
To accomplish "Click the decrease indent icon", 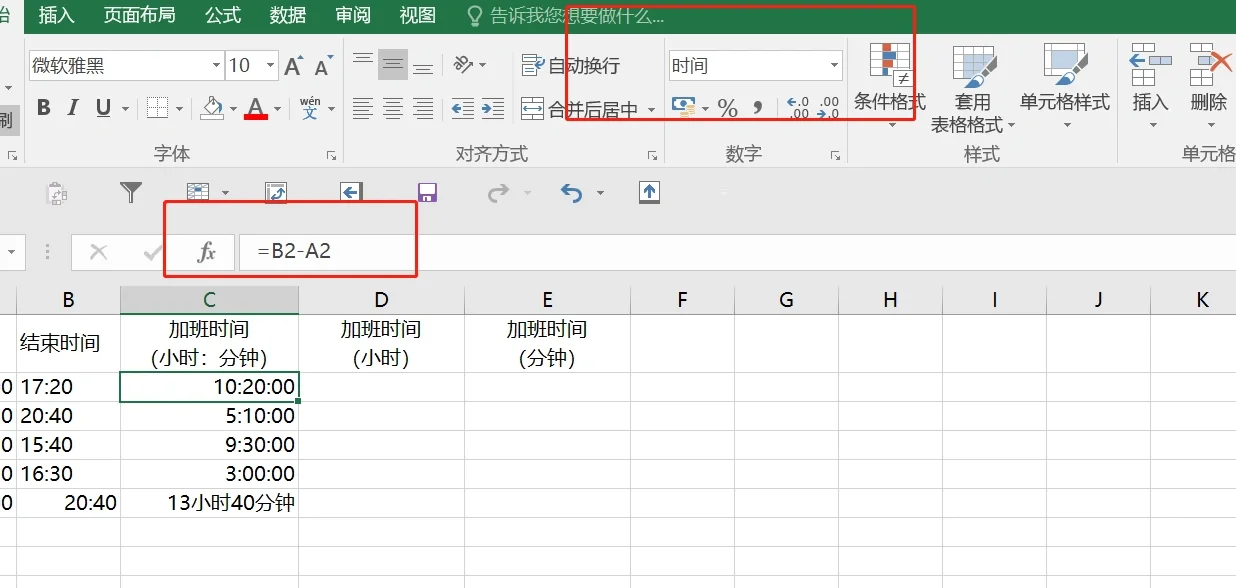I will [462, 108].
